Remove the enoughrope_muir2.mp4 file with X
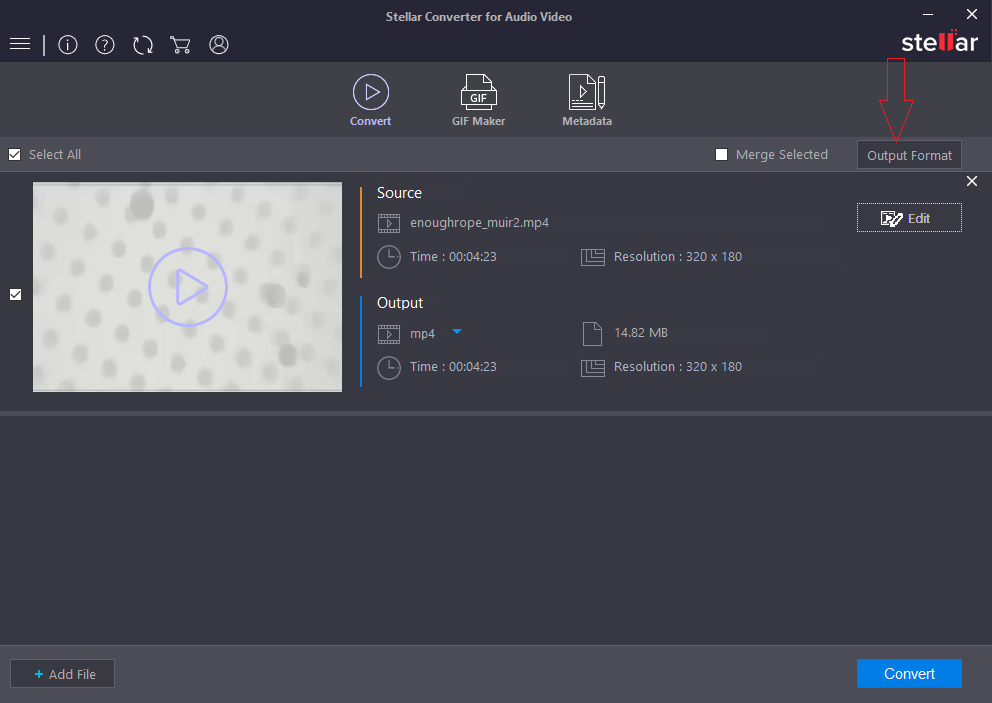The image size is (992, 703). (x=972, y=181)
